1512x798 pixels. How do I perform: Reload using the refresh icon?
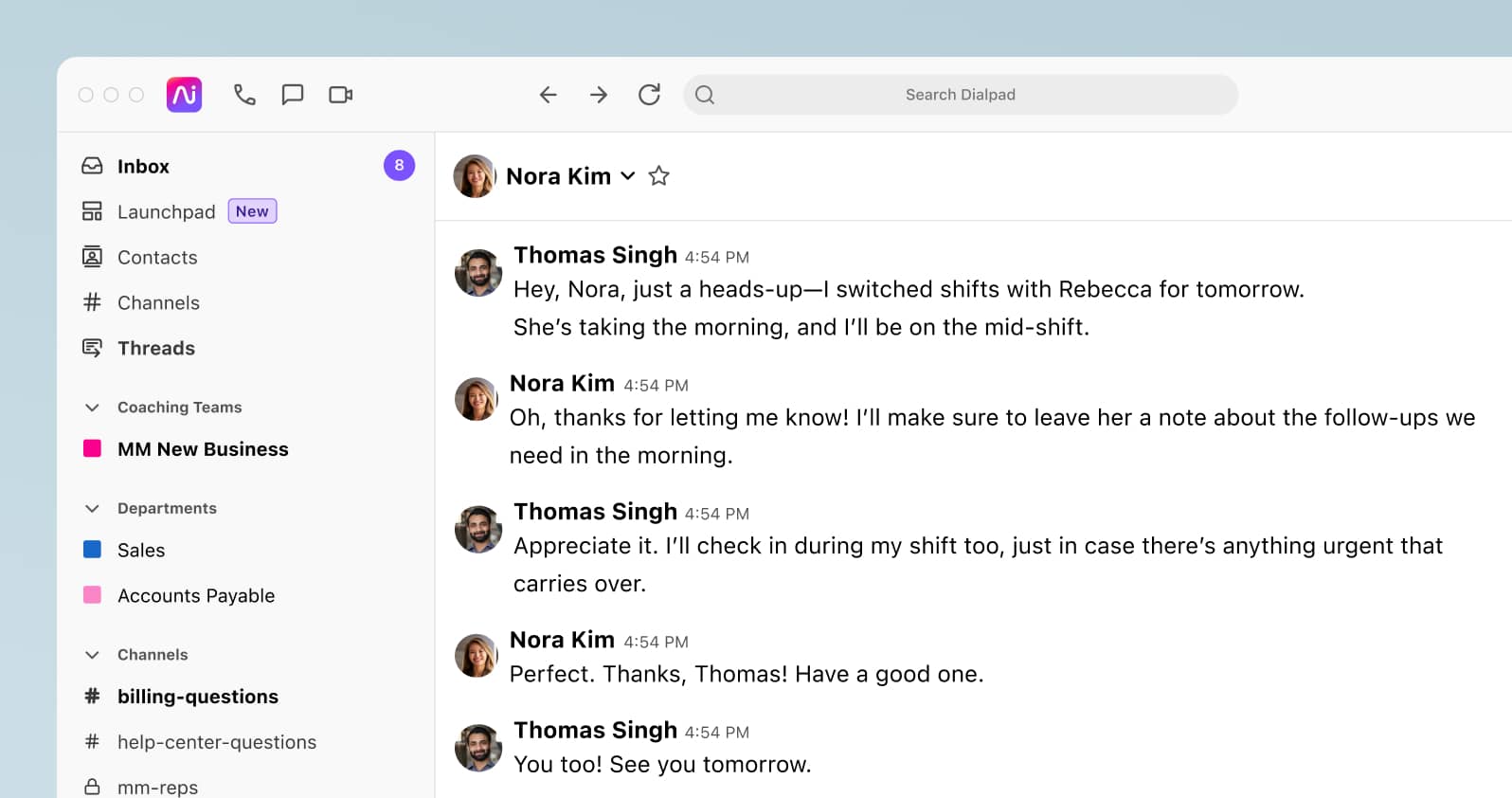[649, 95]
